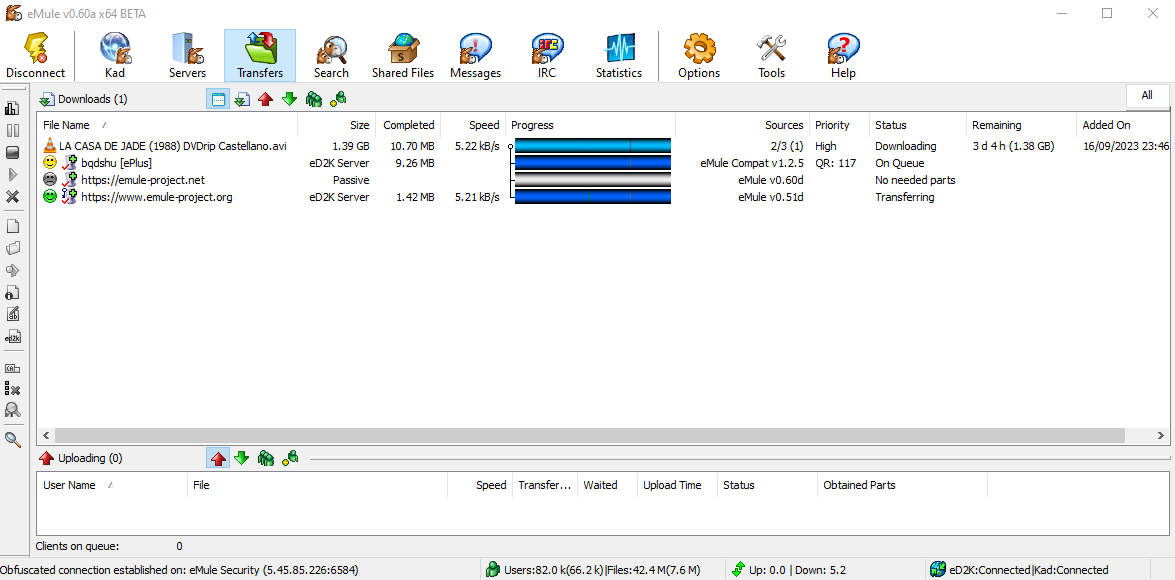Click the Open file blank-page sidebar icon
The height and width of the screenshot is (580, 1175).
[x=13, y=226]
